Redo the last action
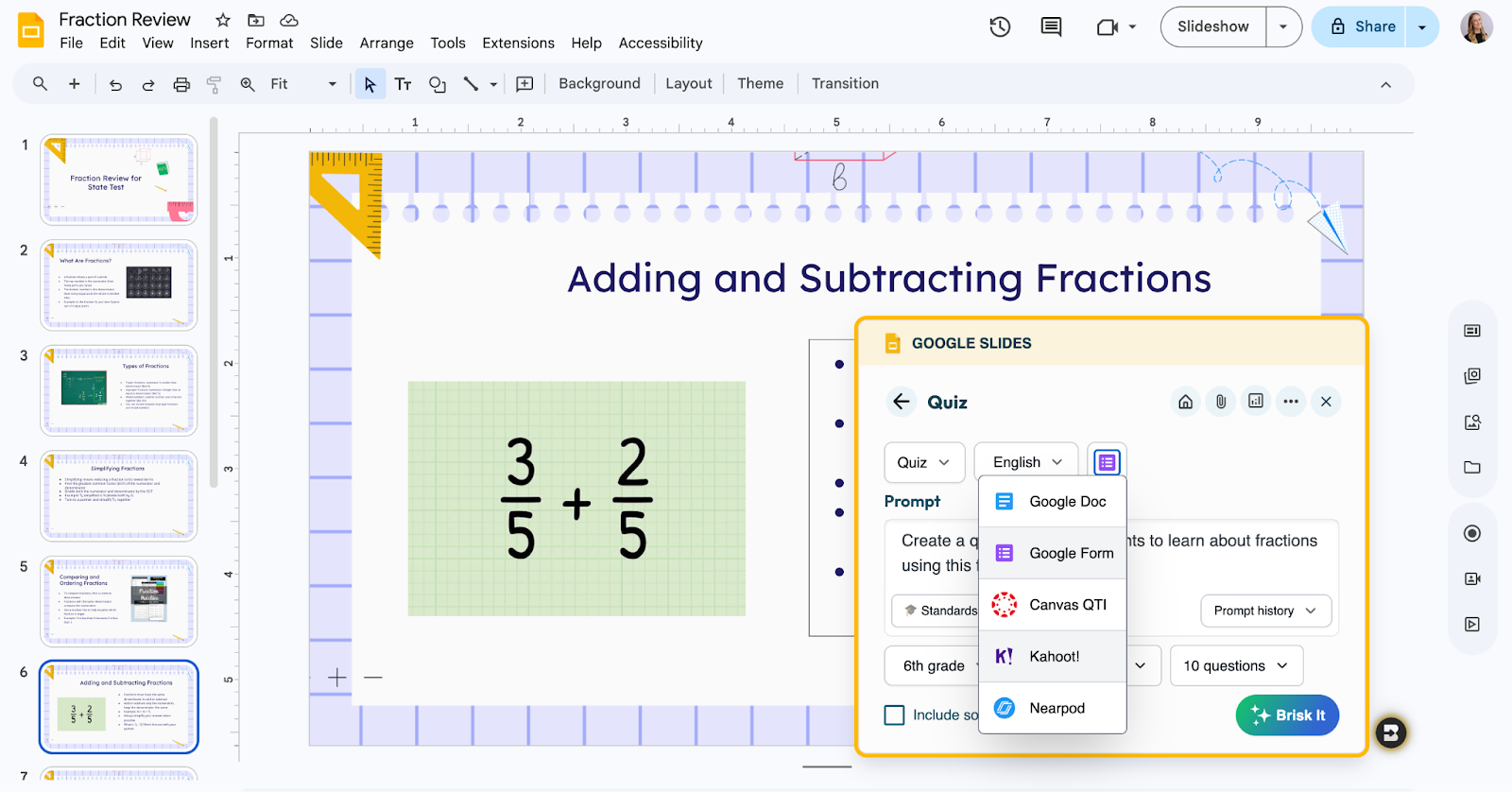 148,84
